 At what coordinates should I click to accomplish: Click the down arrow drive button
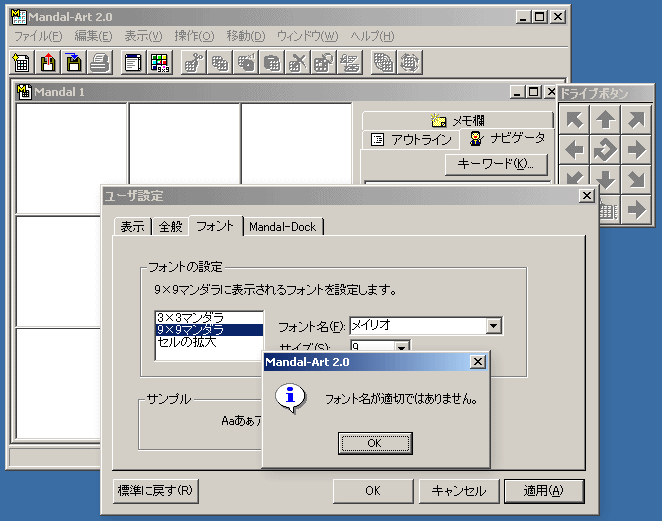tap(605, 179)
